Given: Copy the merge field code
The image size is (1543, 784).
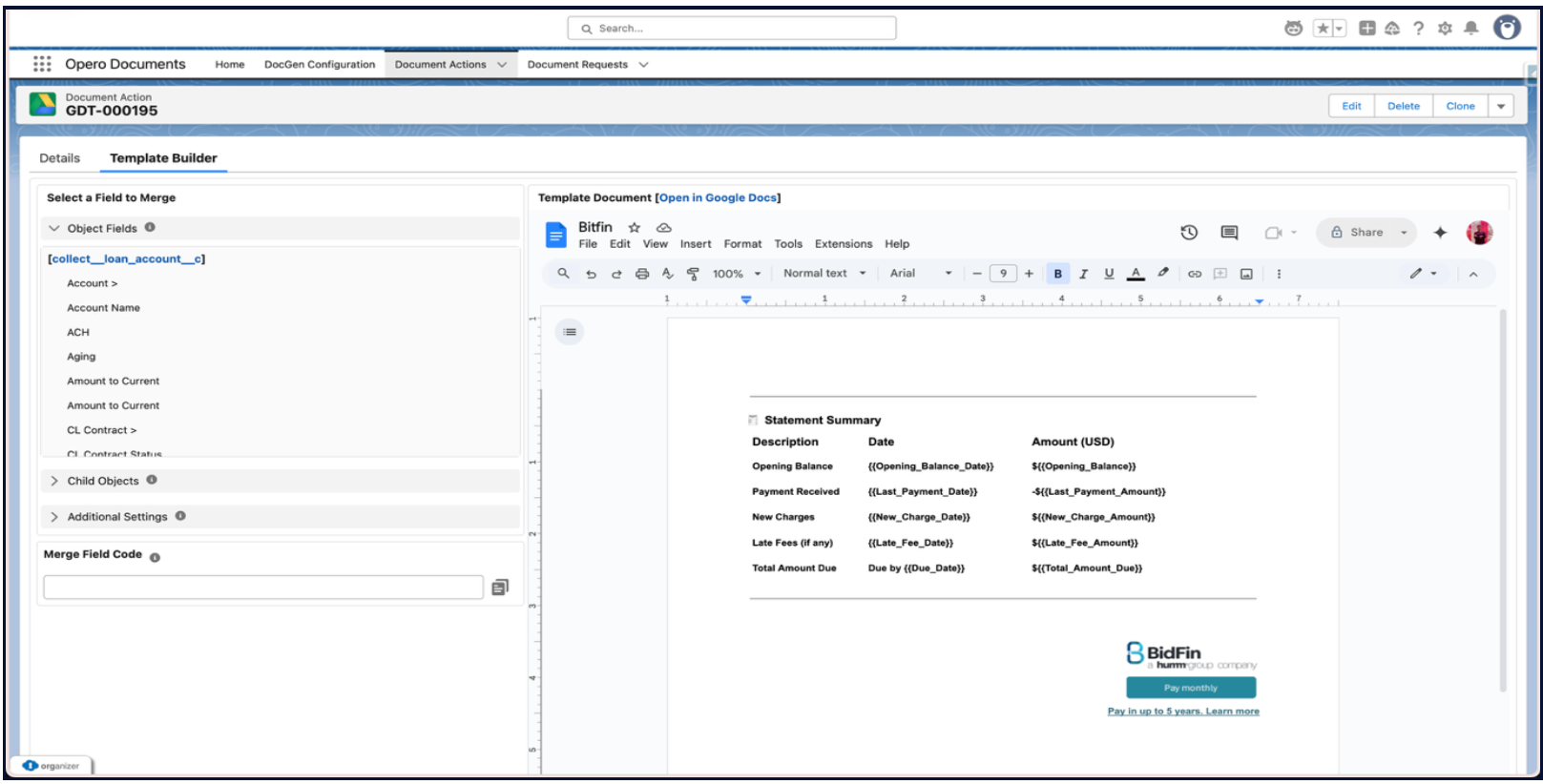Looking at the screenshot, I should [x=500, y=588].
